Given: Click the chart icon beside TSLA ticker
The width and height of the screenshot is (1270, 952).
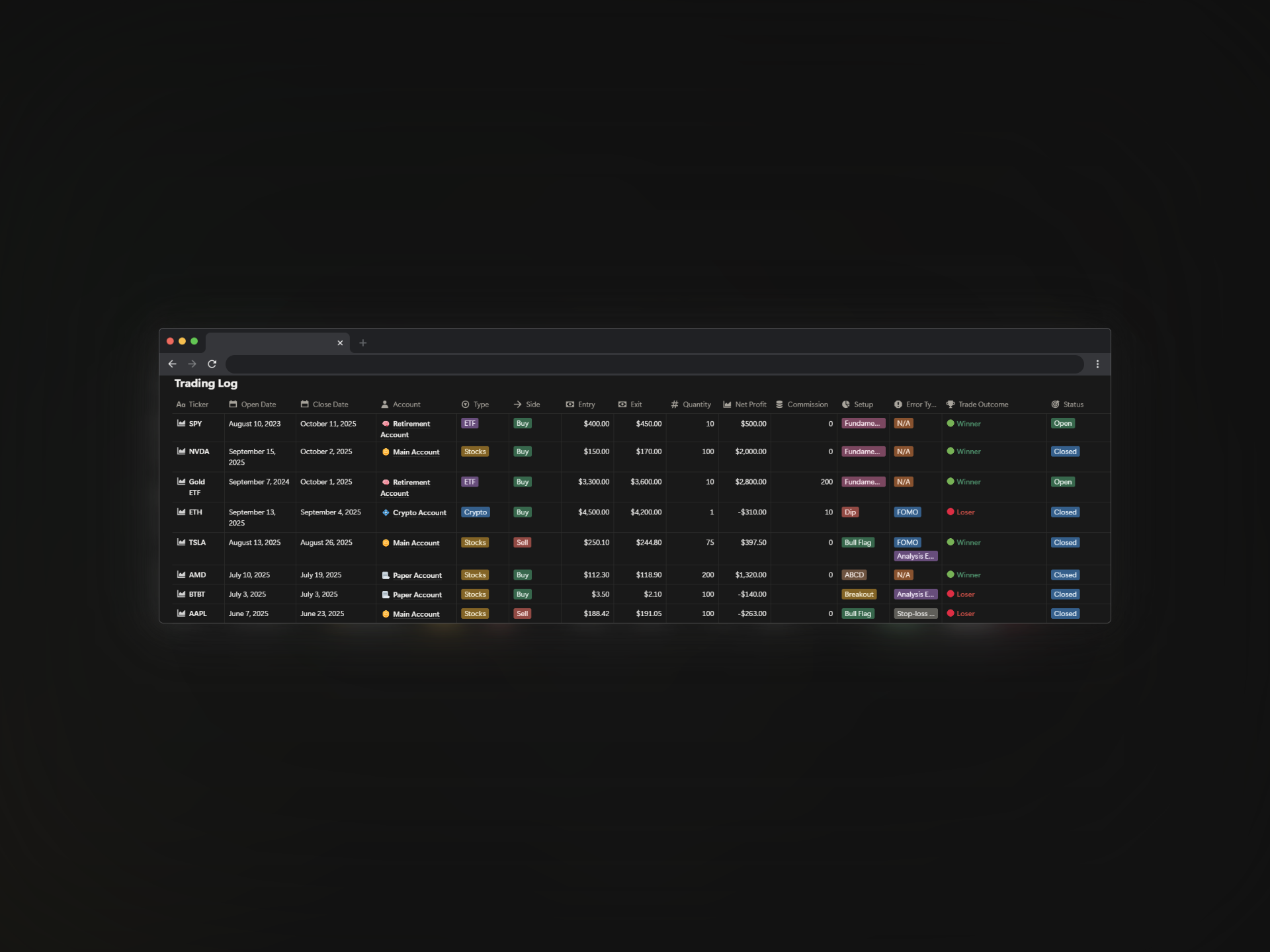Looking at the screenshot, I should 181,542.
